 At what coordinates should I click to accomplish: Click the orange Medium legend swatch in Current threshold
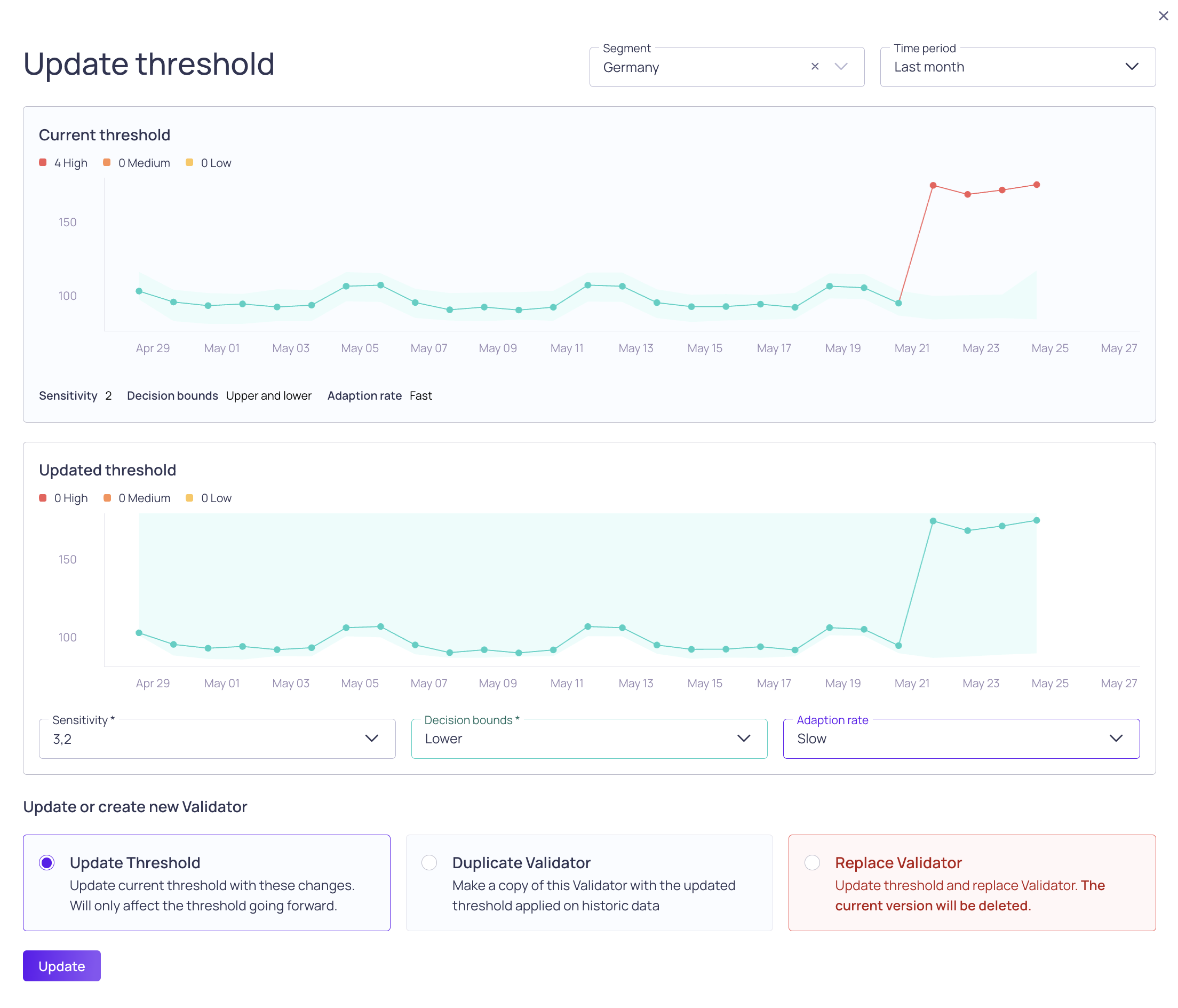(x=107, y=163)
